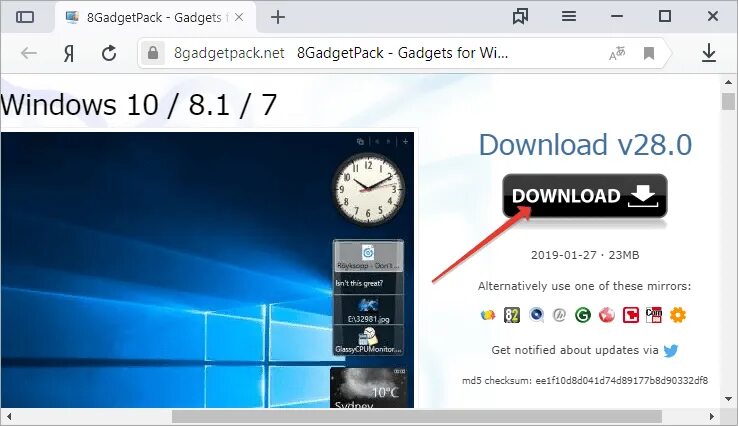Open the browser hamburger menu
This screenshot has width=738, height=426.
click(x=569, y=16)
